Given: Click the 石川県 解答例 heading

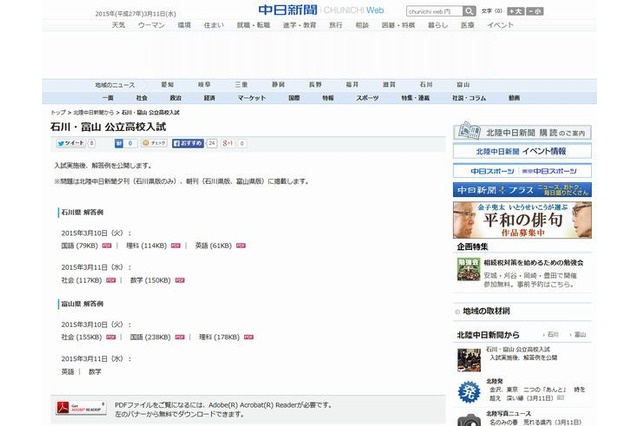Looking at the screenshot, I should (82, 212).
